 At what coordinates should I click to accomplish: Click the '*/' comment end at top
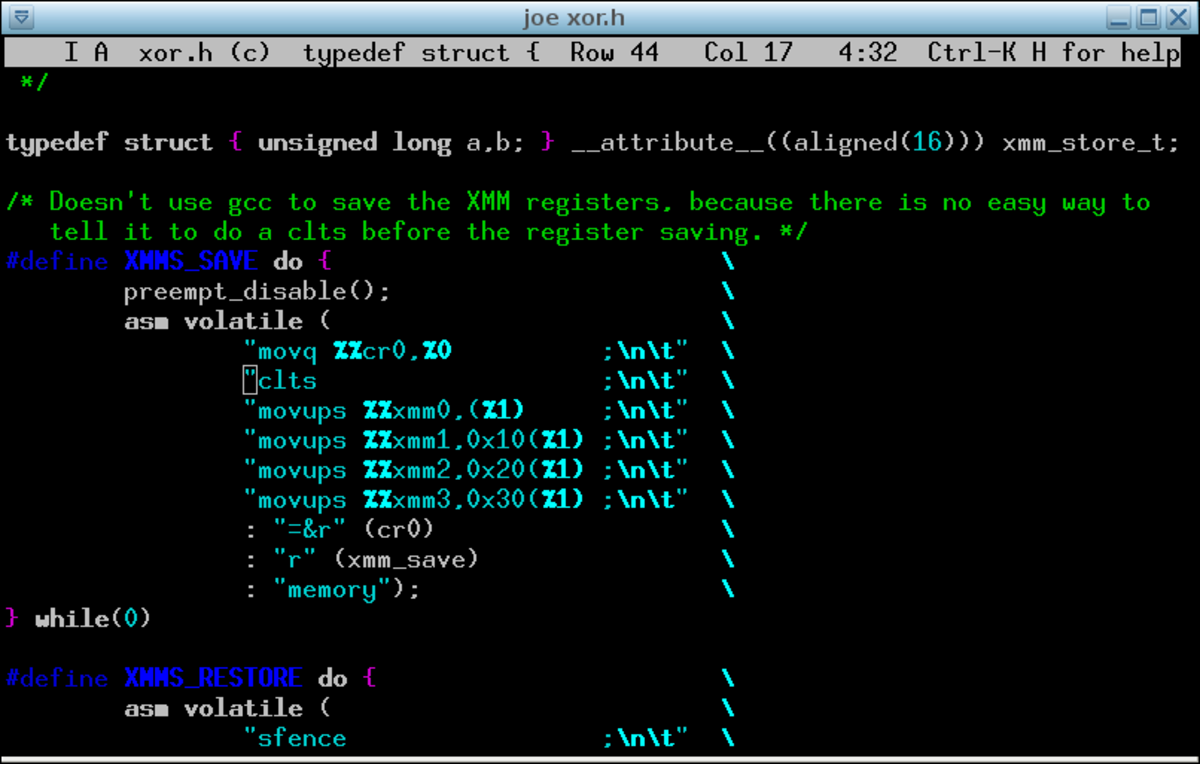click(x=35, y=83)
